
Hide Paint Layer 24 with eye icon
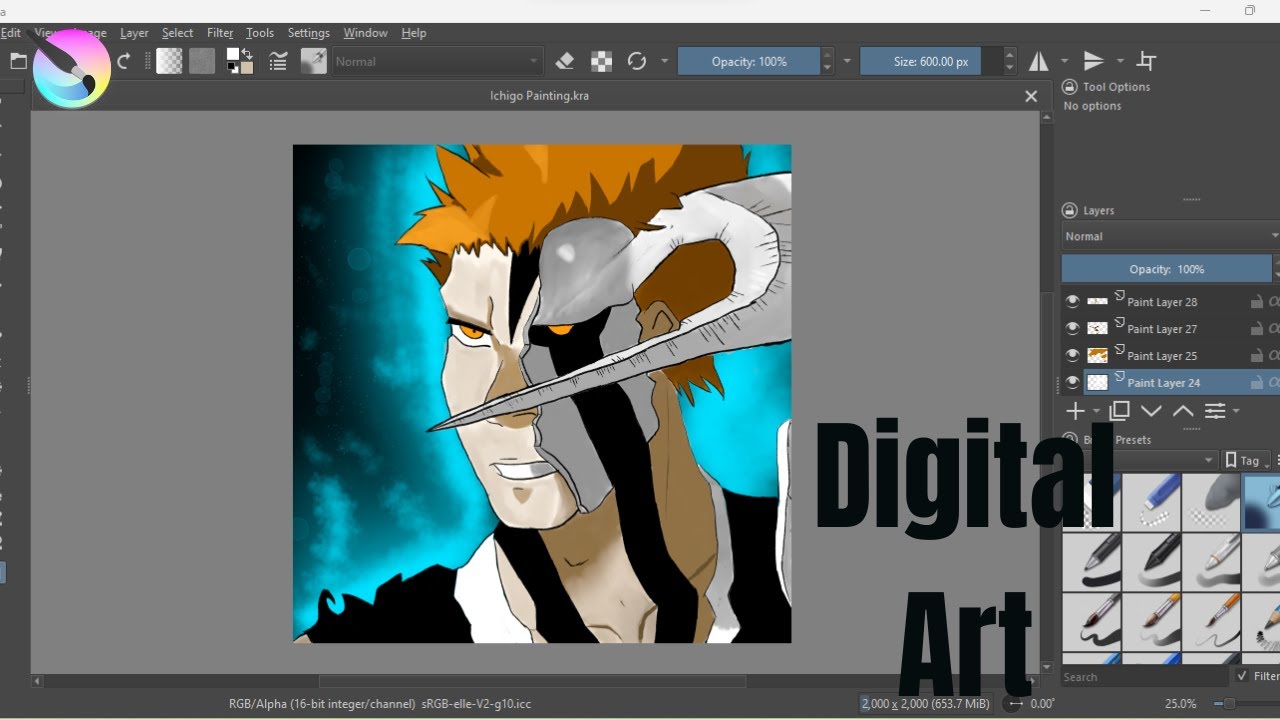click(1073, 382)
